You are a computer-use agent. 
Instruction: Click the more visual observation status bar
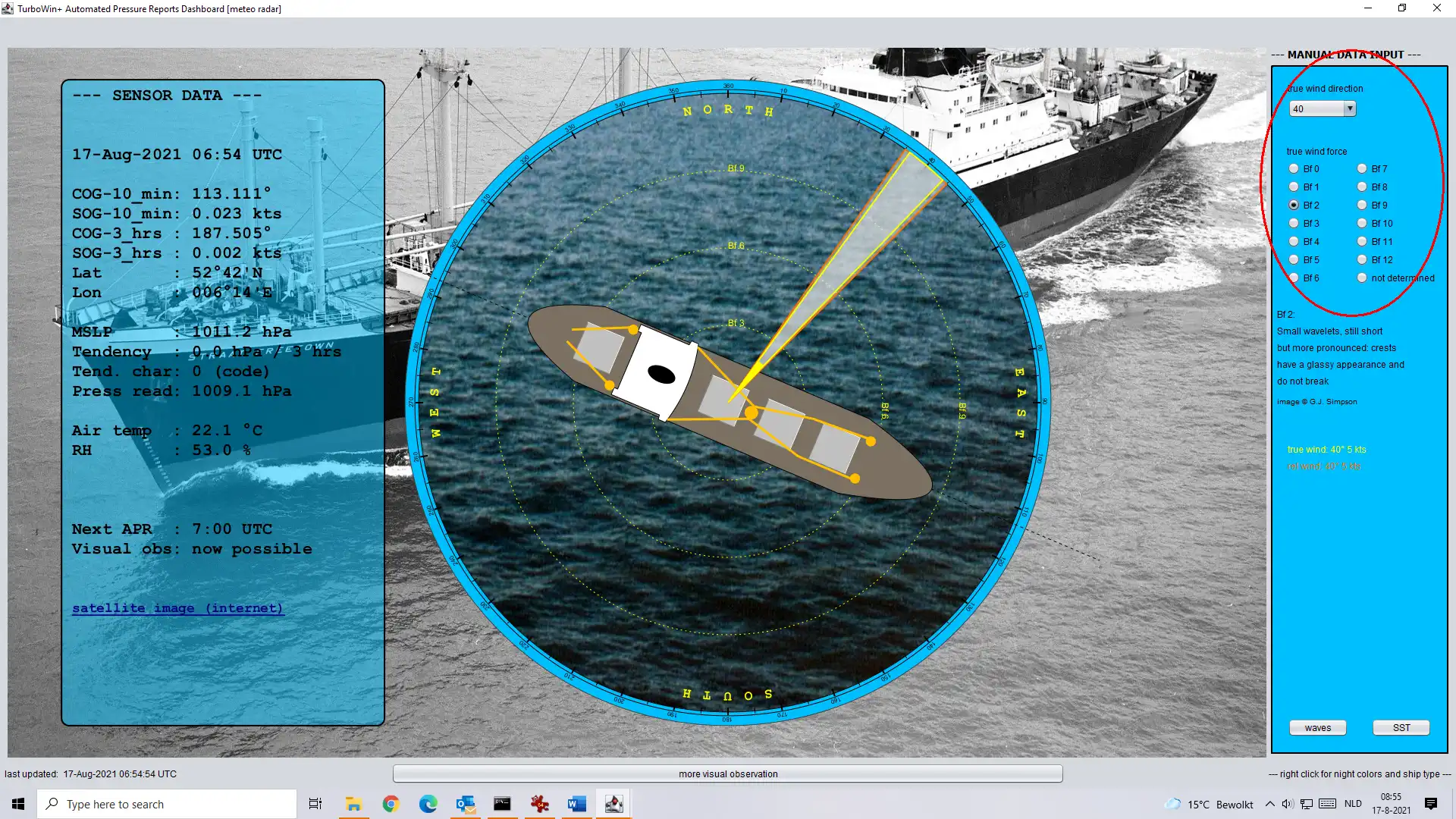tap(728, 773)
